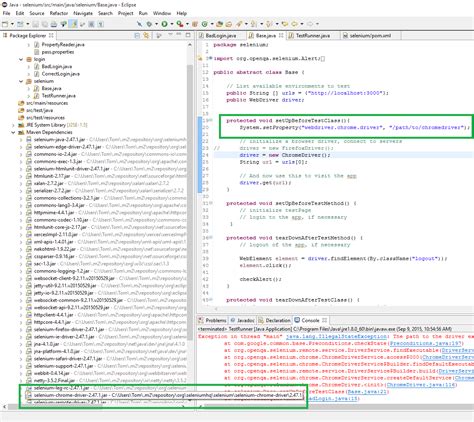Toggle Link with Editor in Package Explorer
The image size is (474, 422).
(x=146, y=35)
